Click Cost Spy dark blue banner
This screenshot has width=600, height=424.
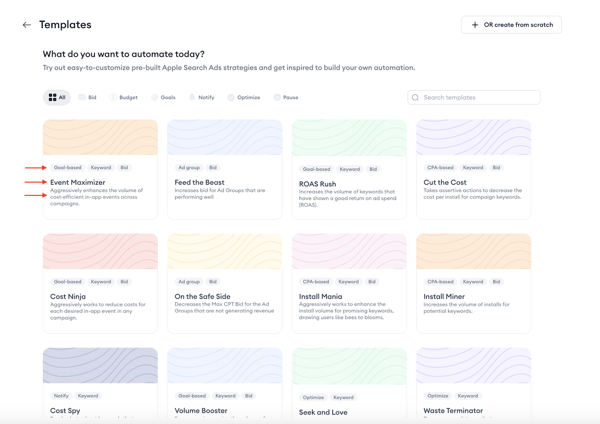100,365
